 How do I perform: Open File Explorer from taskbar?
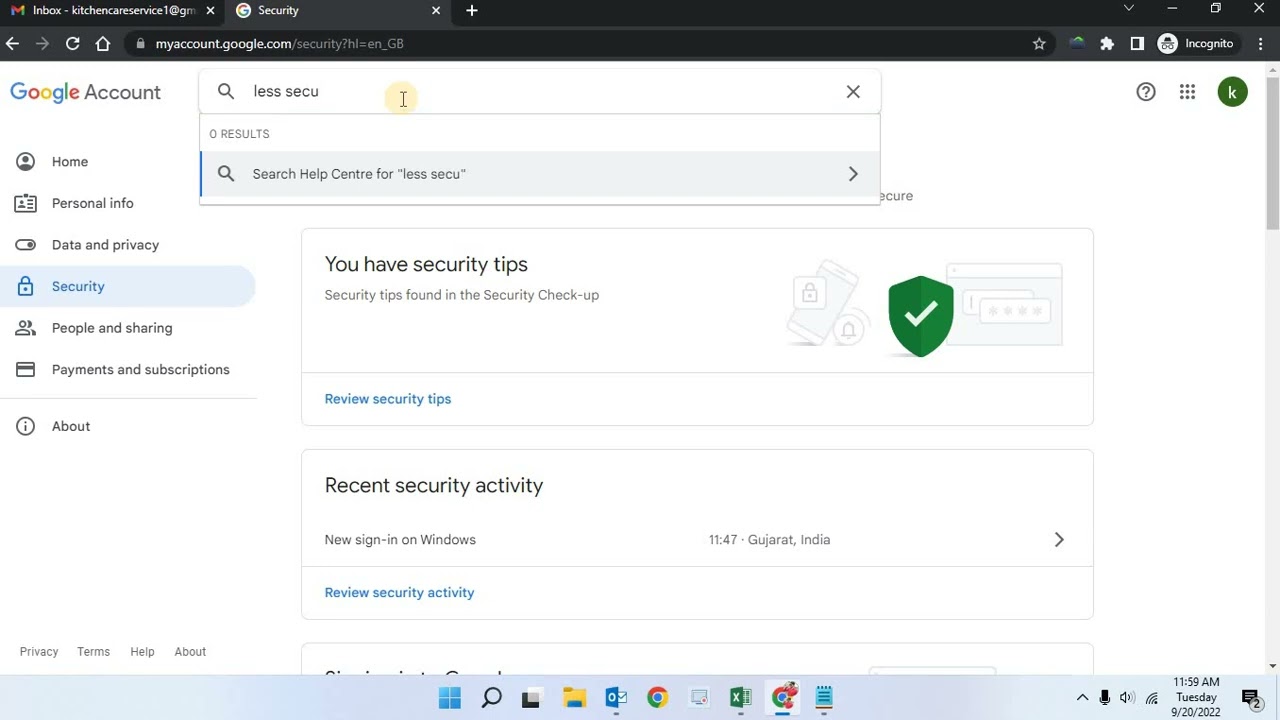pyautogui.click(x=574, y=698)
